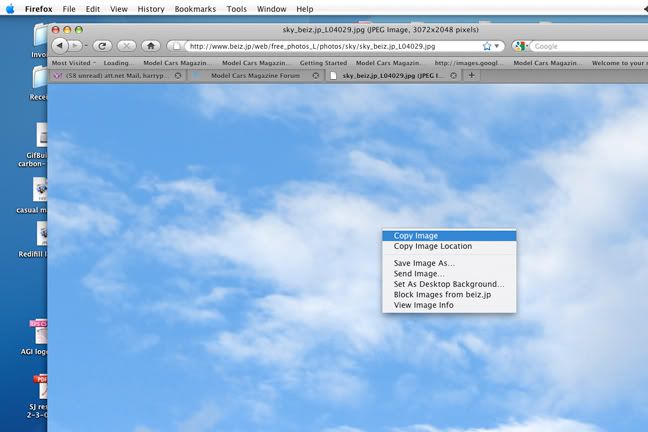Image resolution: width=648 pixels, height=432 pixels.
Task: Open the Firefox application menu
Action: pos(38,9)
